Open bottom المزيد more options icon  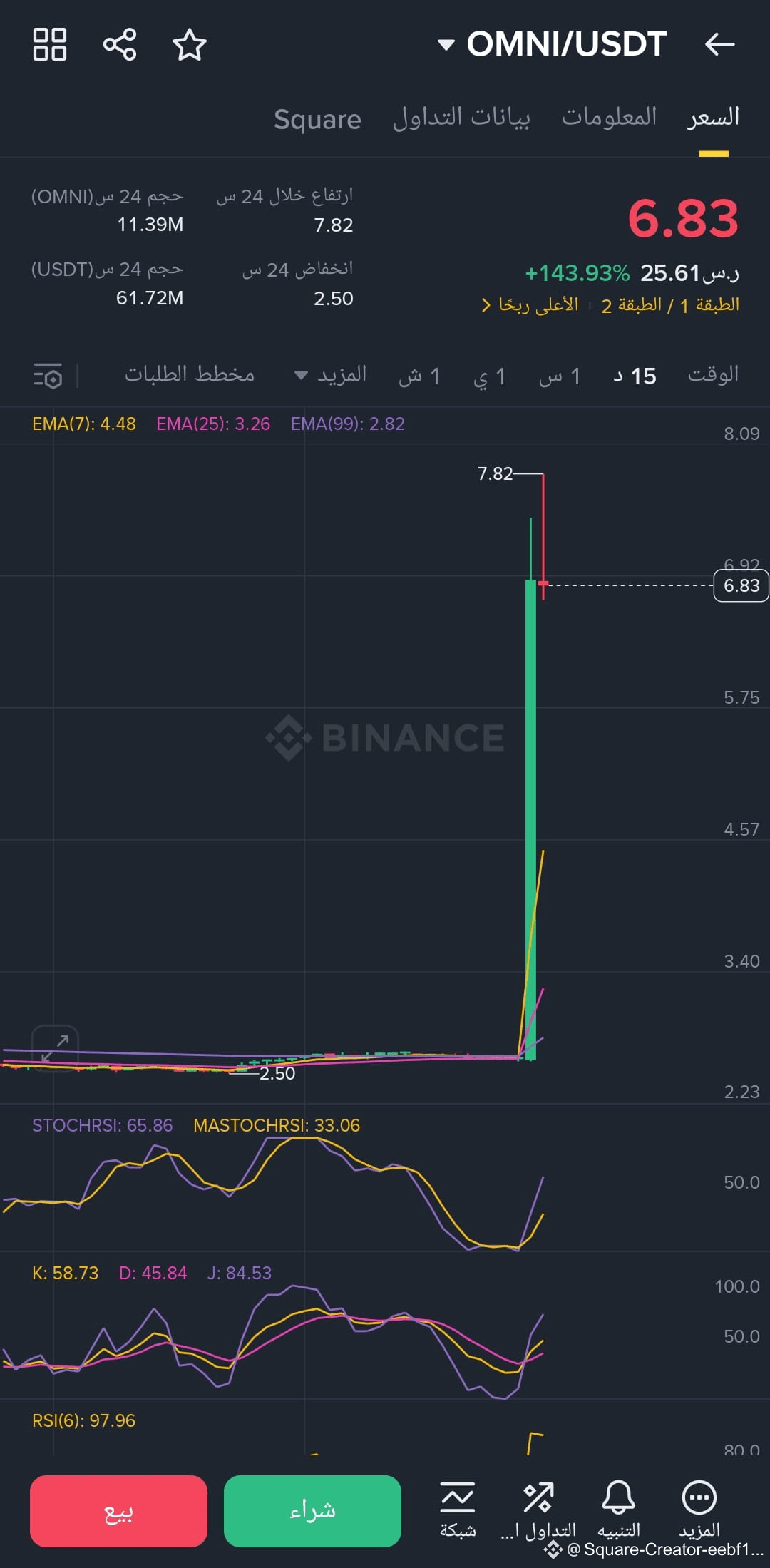tap(699, 1509)
